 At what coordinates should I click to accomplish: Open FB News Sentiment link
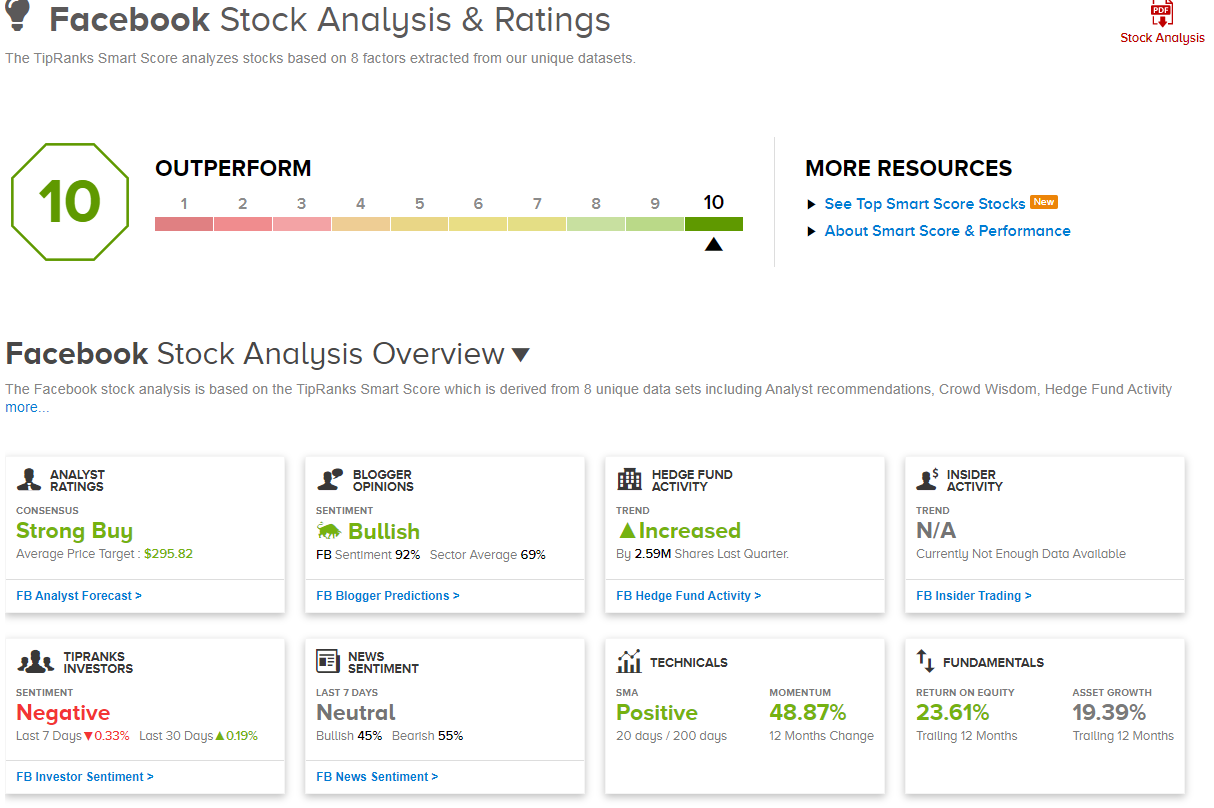click(377, 777)
